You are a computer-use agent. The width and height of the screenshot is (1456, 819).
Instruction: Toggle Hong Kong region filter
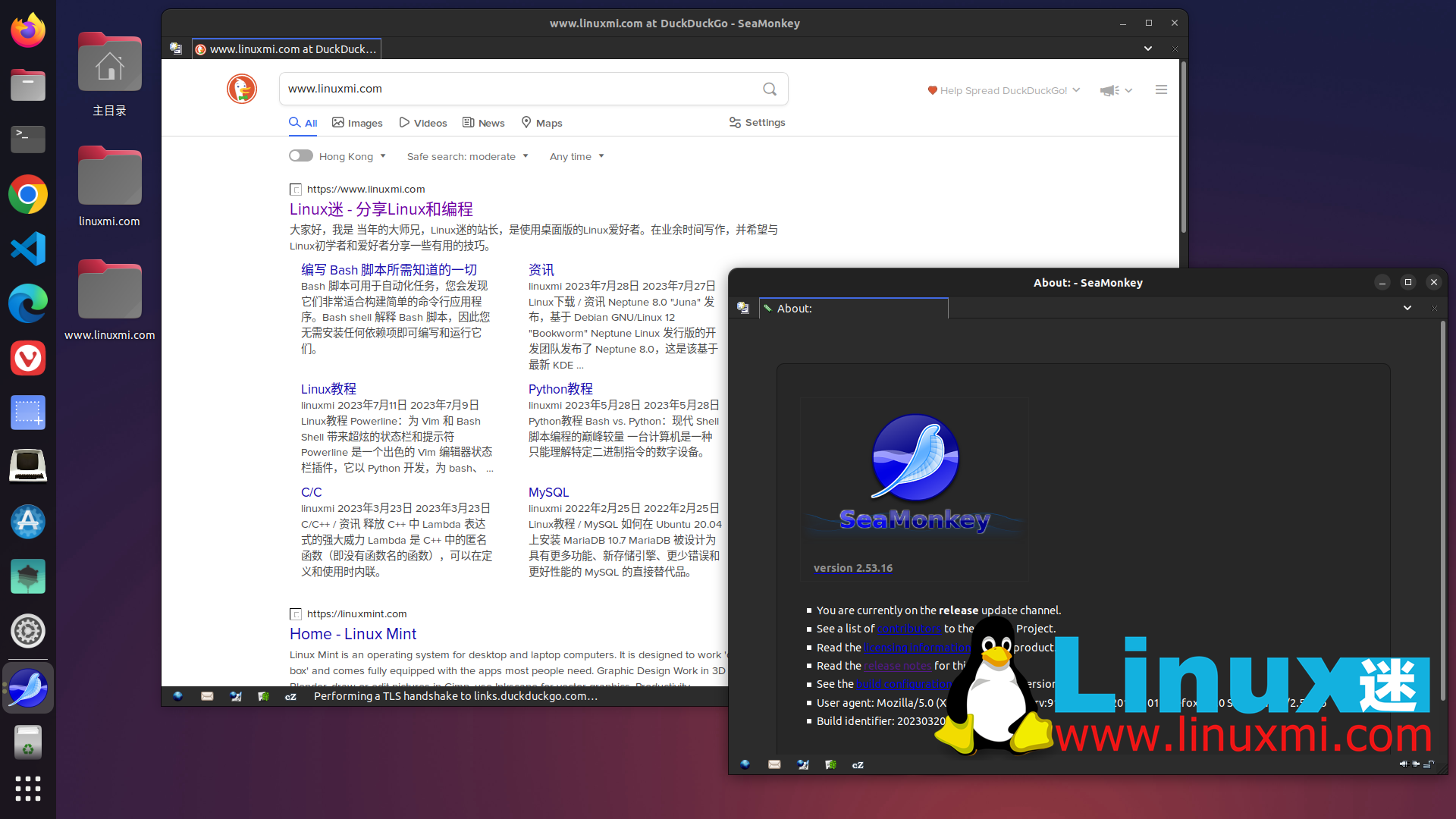tap(299, 155)
